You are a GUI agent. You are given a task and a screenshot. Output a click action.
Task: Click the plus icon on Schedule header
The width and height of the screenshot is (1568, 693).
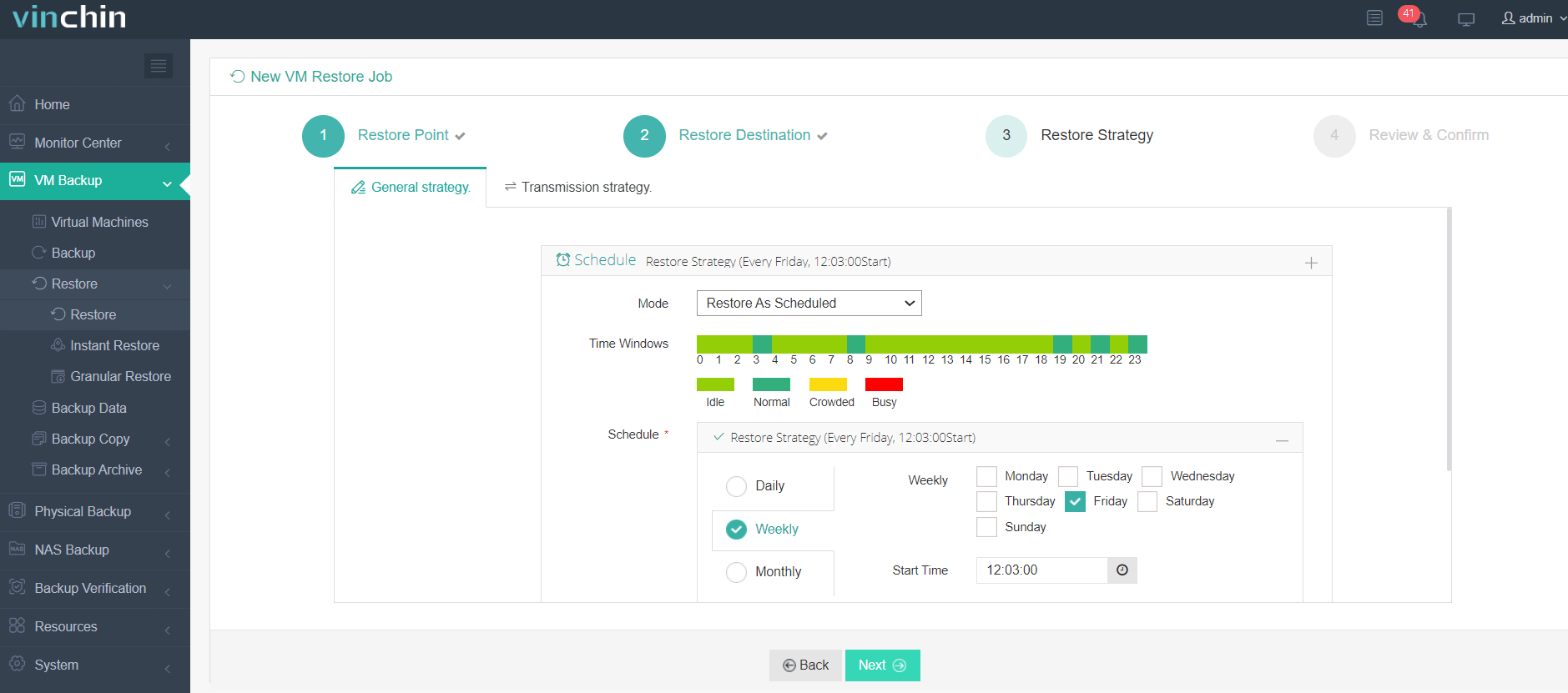click(1311, 263)
